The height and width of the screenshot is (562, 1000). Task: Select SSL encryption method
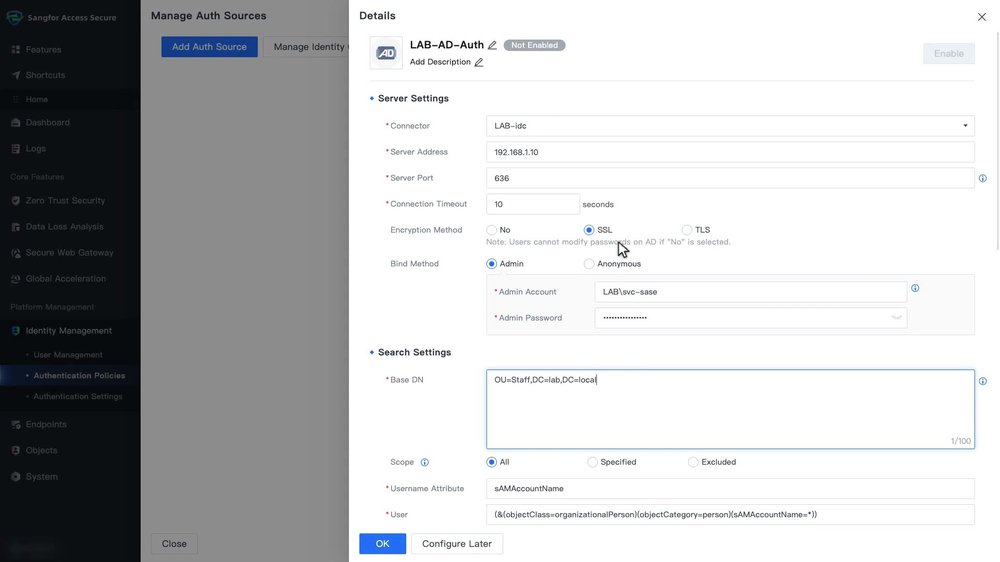coord(589,230)
